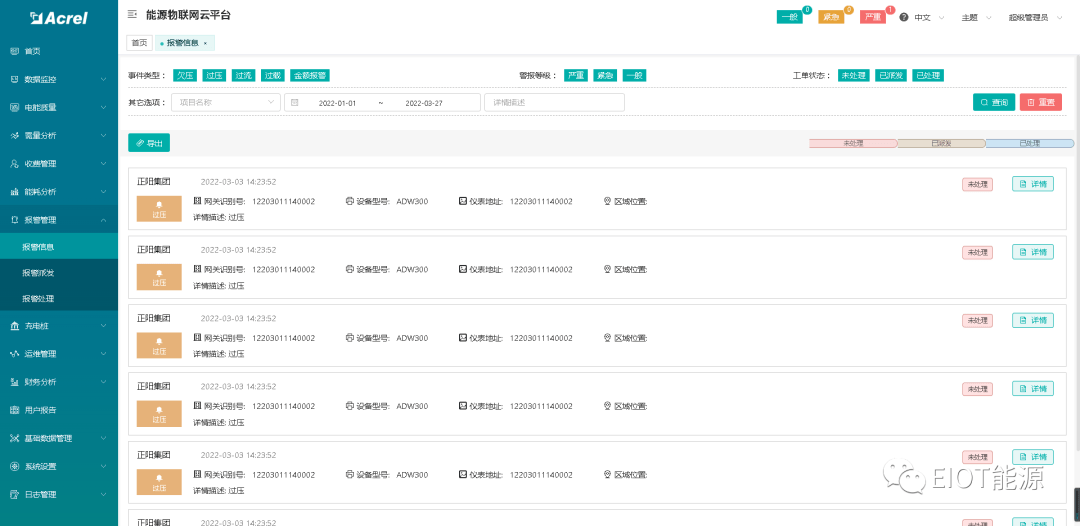Switch to the 首页 tab
The width and height of the screenshot is (1080, 526).
click(139, 43)
